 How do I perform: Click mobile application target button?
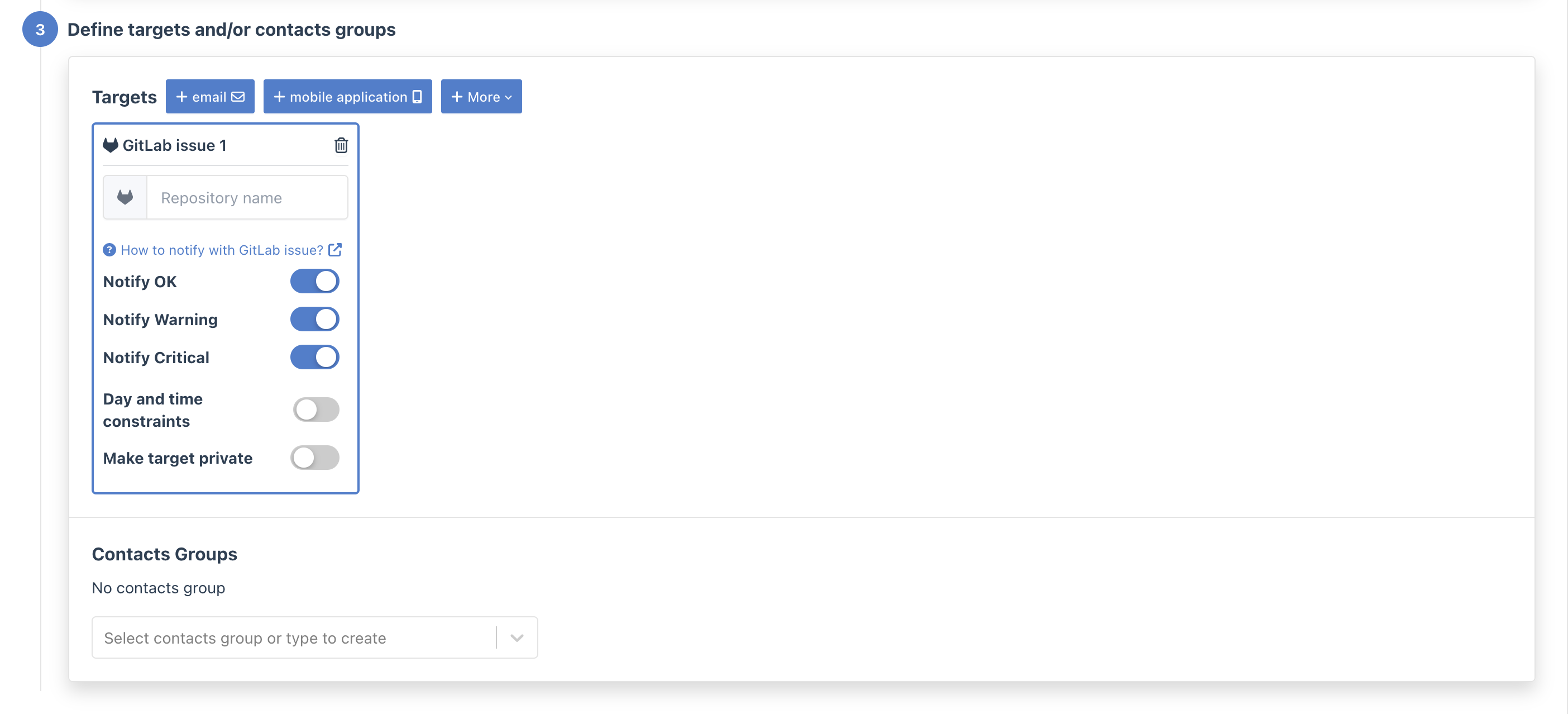click(x=348, y=96)
